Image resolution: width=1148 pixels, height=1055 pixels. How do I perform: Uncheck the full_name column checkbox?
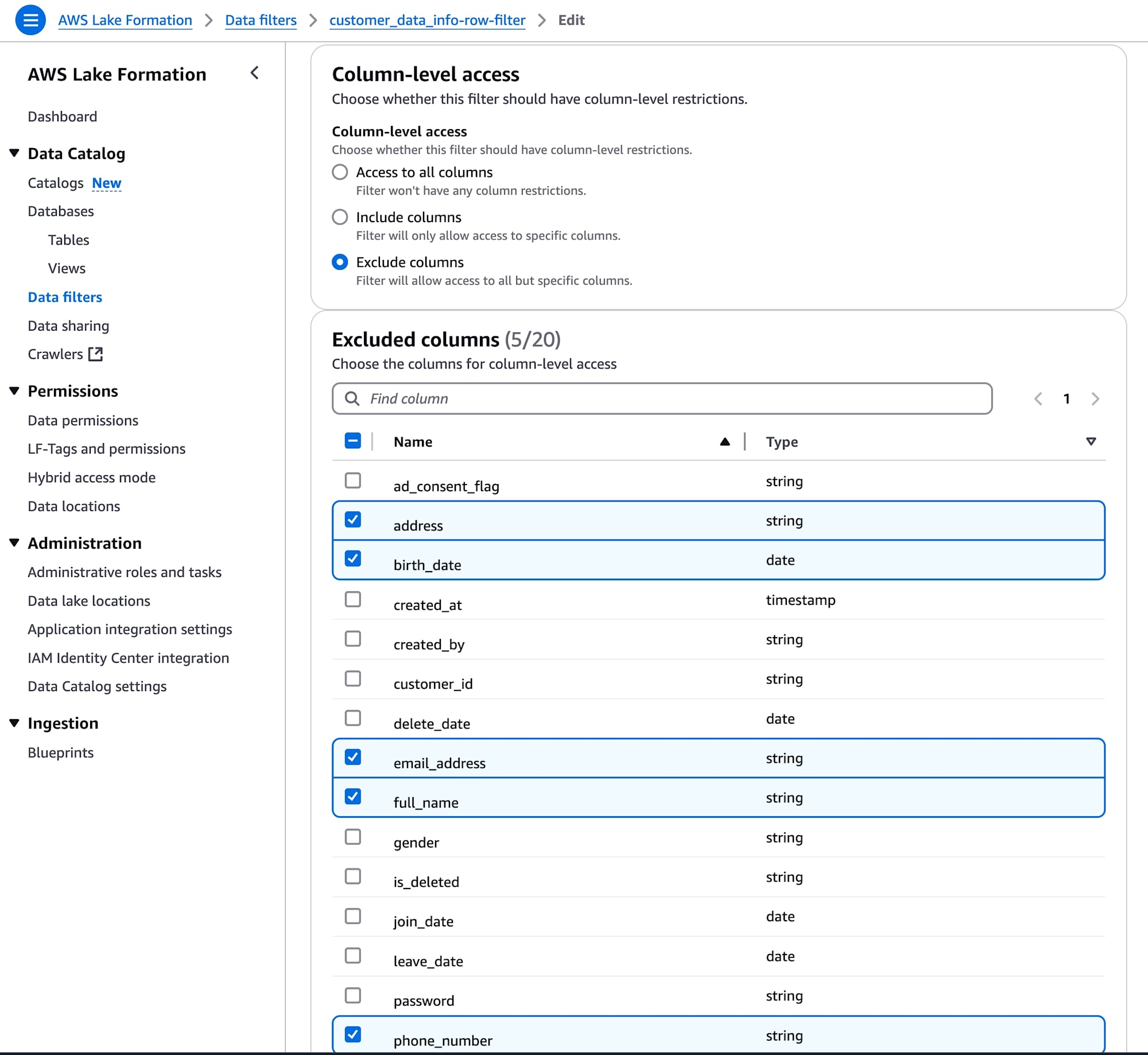353,797
